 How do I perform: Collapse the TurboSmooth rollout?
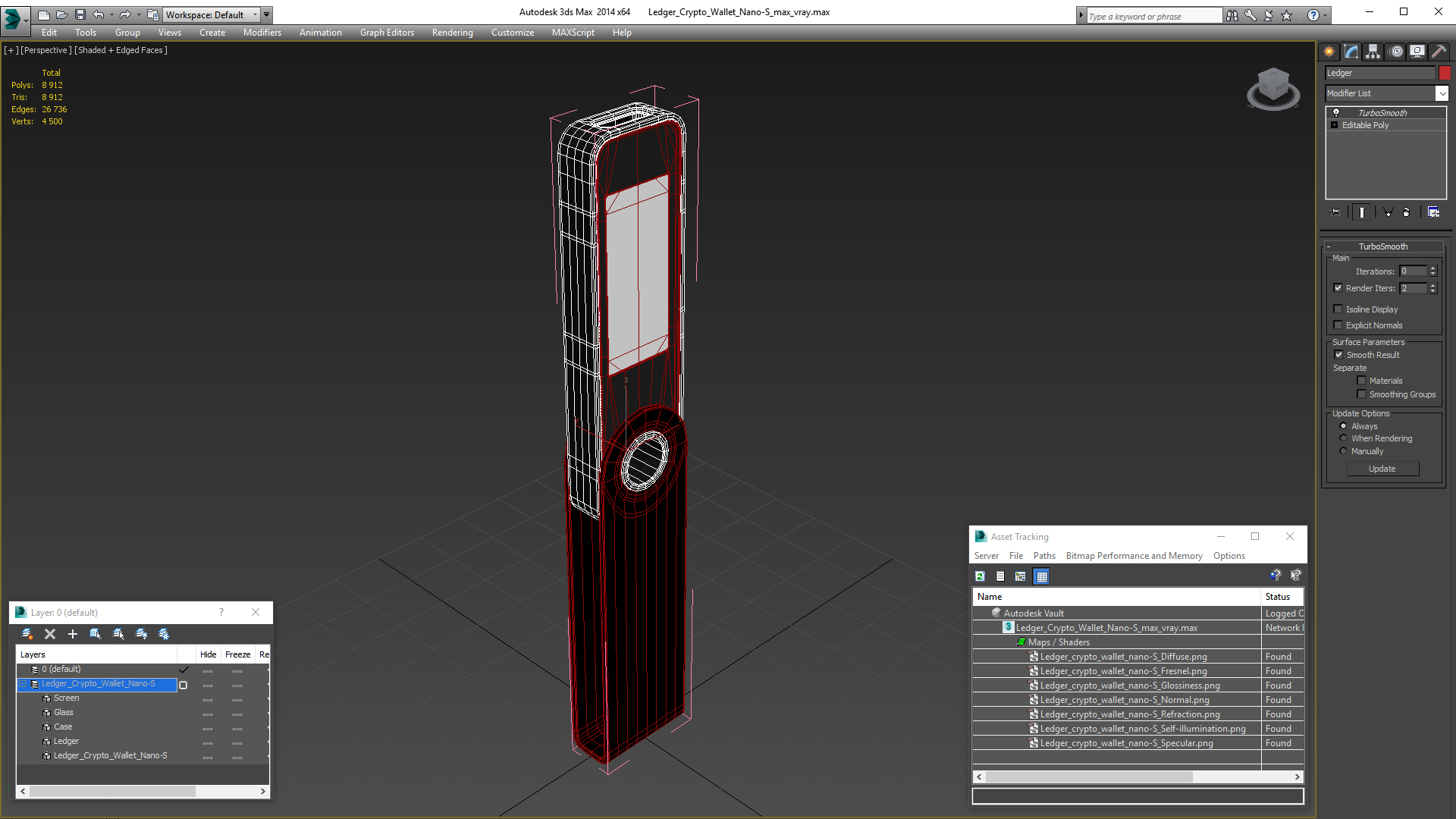(x=1382, y=246)
